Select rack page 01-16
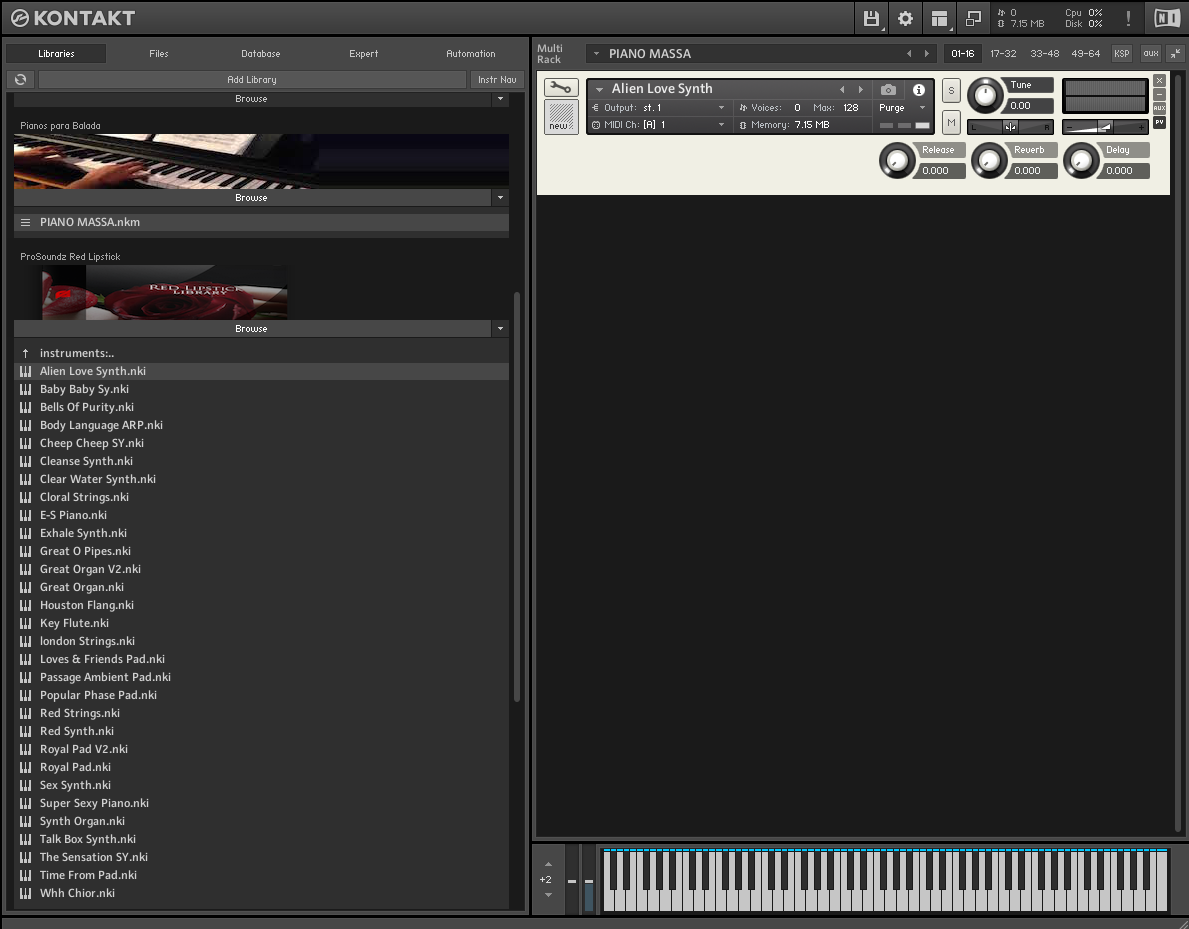Image resolution: width=1189 pixels, height=929 pixels. point(962,54)
